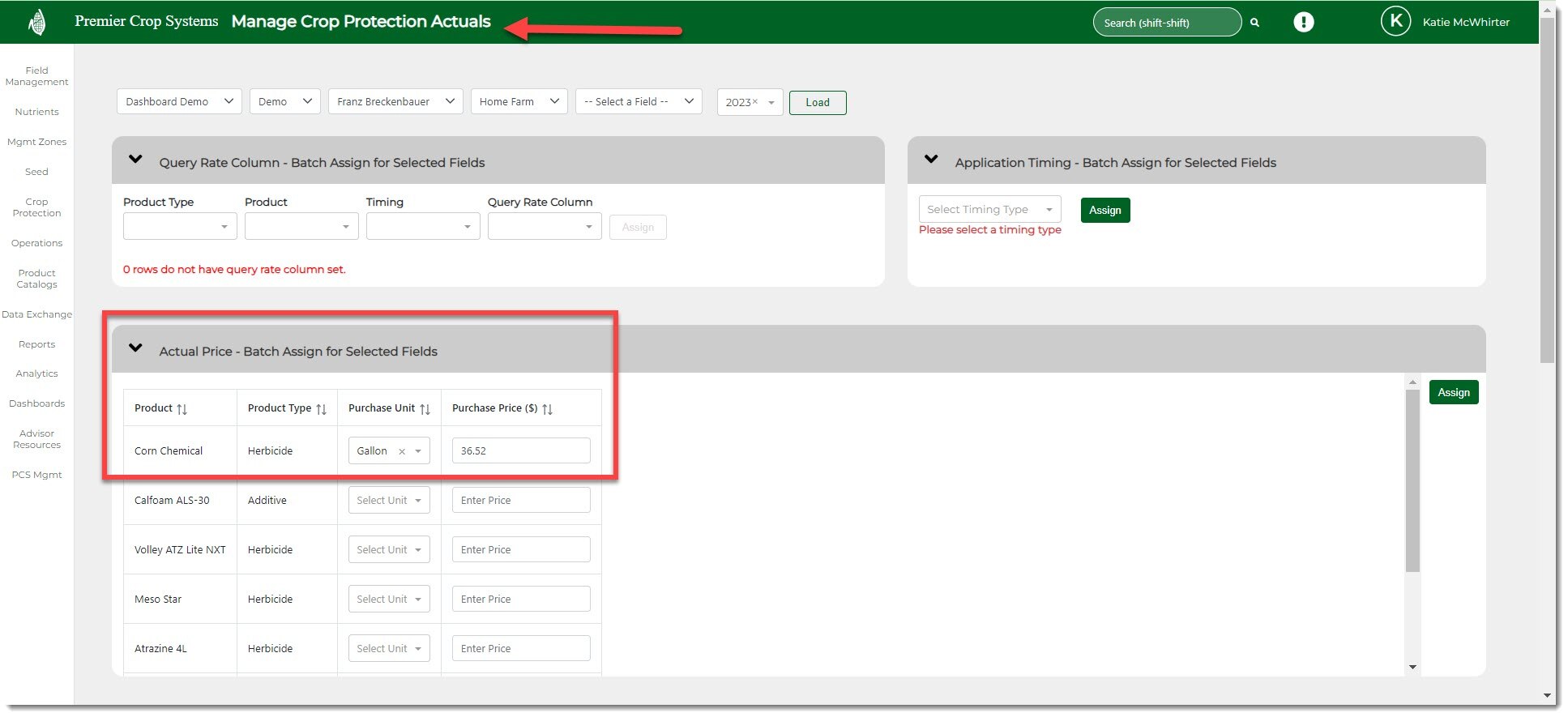Collapse the Application Timing panel
Image resolution: width=1568 pixels, height=717 pixels.
click(x=931, y=160)
